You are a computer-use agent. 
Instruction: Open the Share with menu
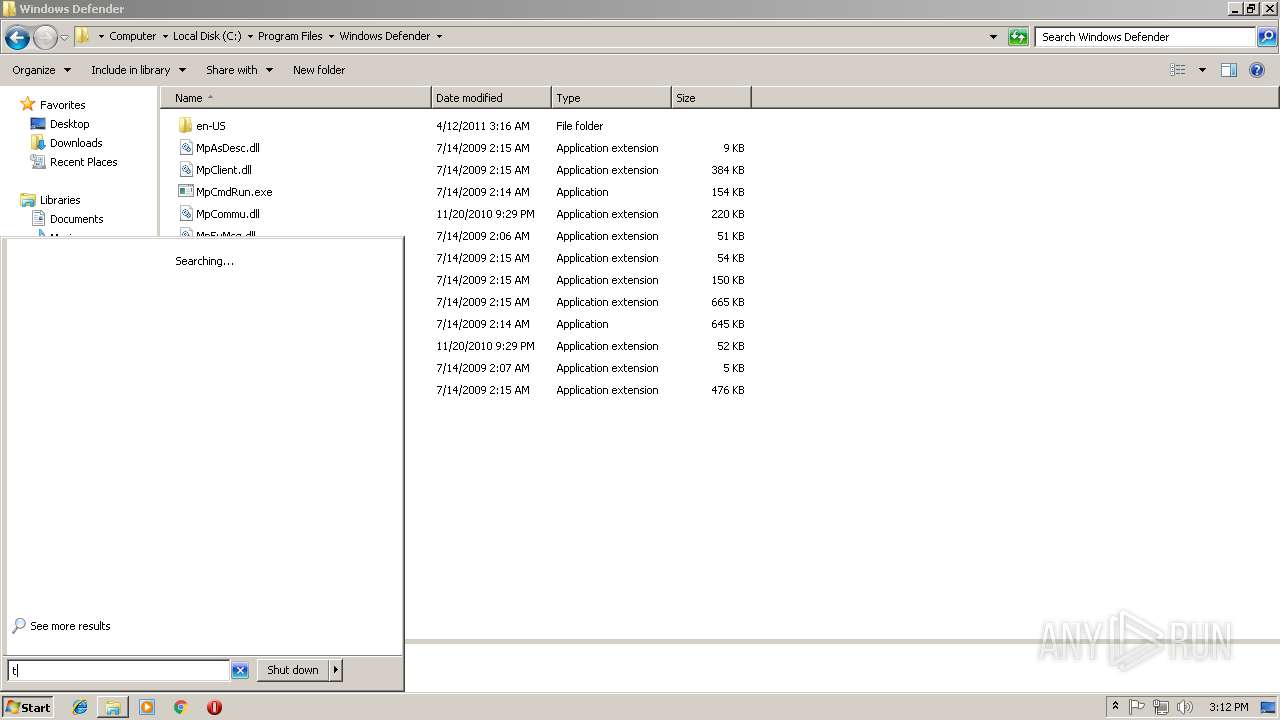pyautogui.click(x=239, y=70)
